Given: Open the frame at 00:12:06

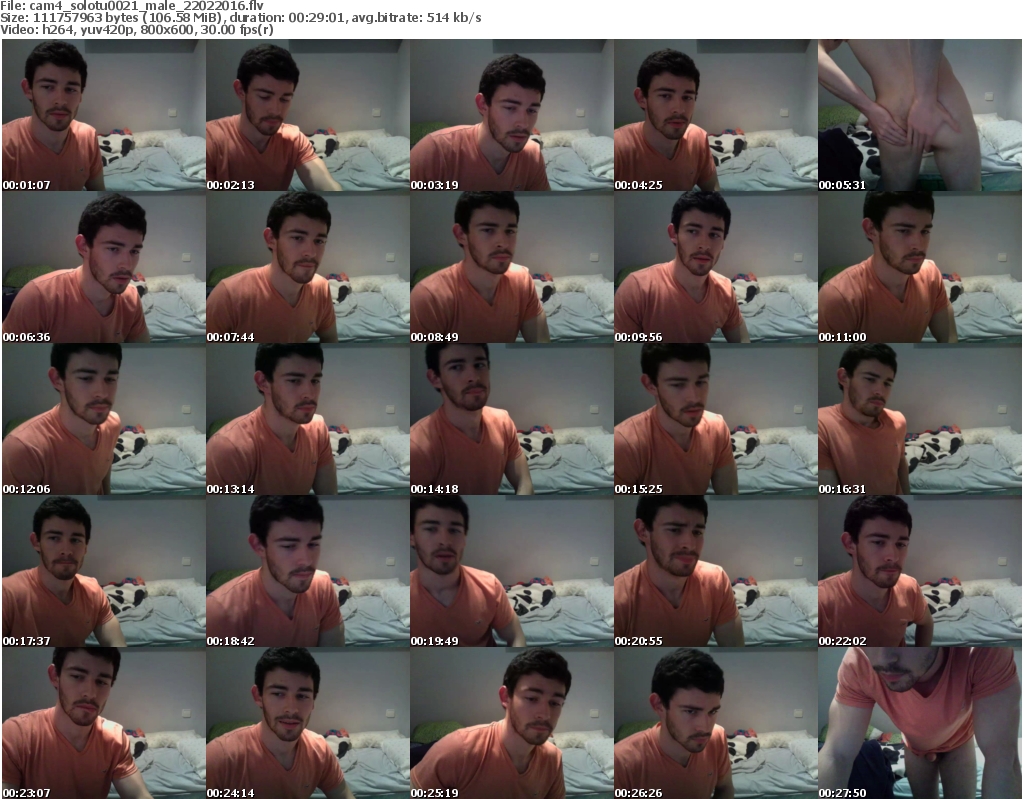Looking at the screenshot, I should click(x=104, y=419).
